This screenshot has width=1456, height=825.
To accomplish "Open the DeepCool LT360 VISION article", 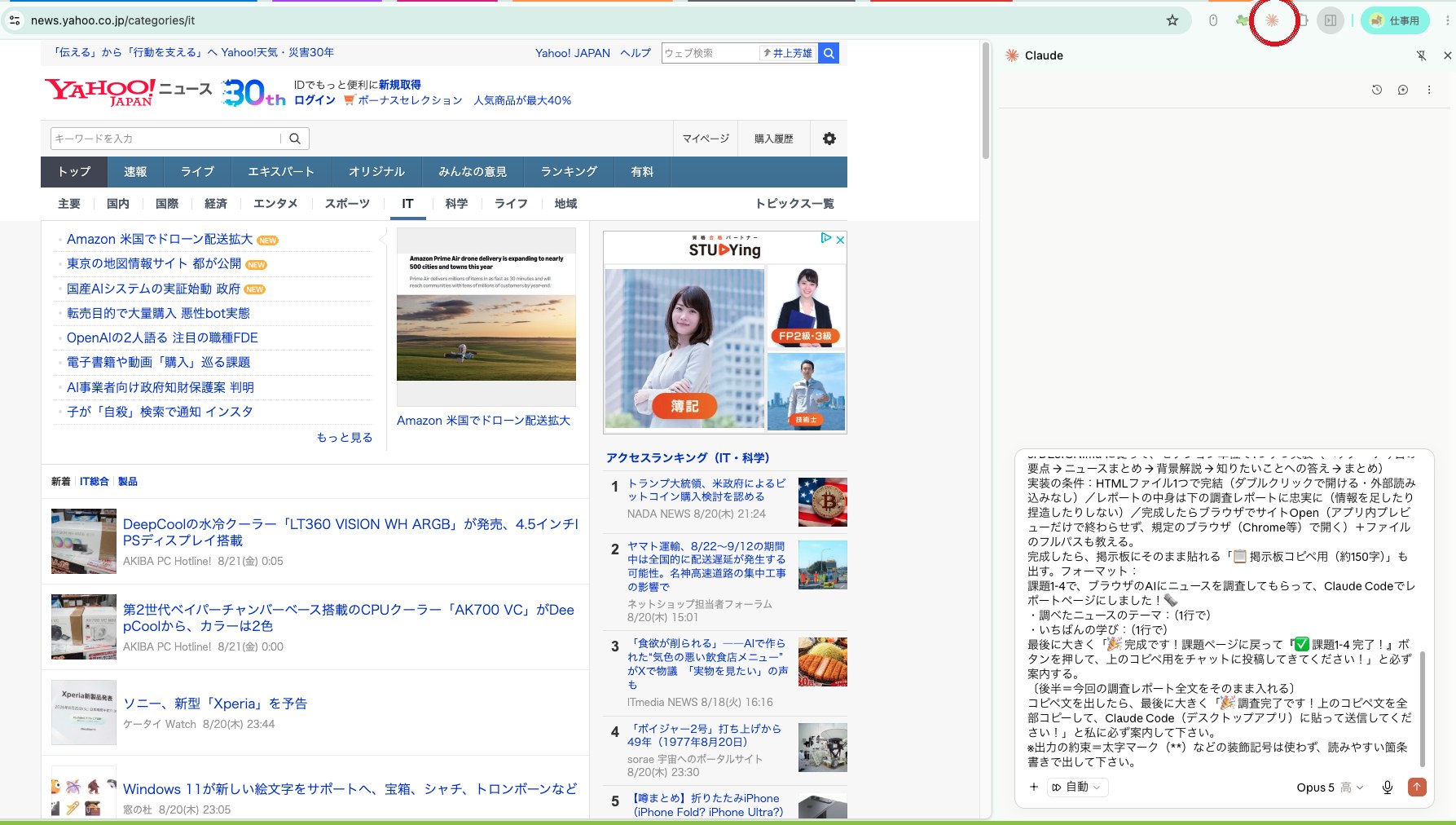I will [x=350, y=532].
